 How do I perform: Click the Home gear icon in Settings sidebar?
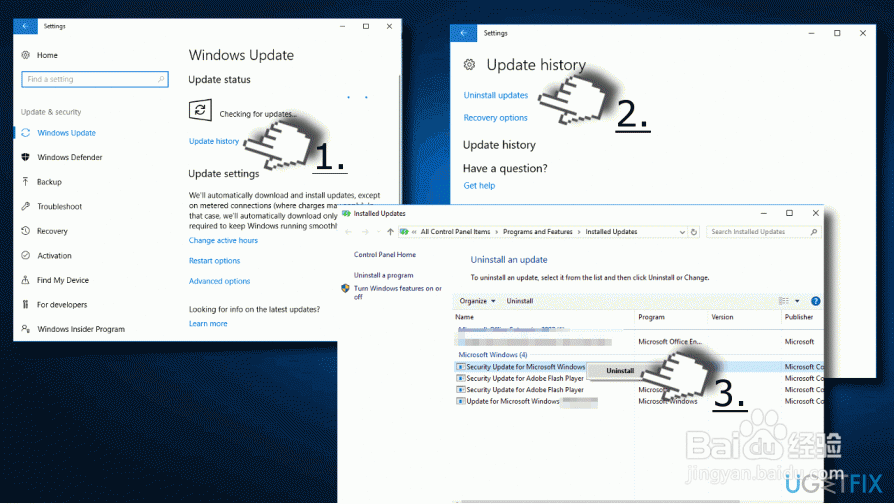(x=26, y=55)
